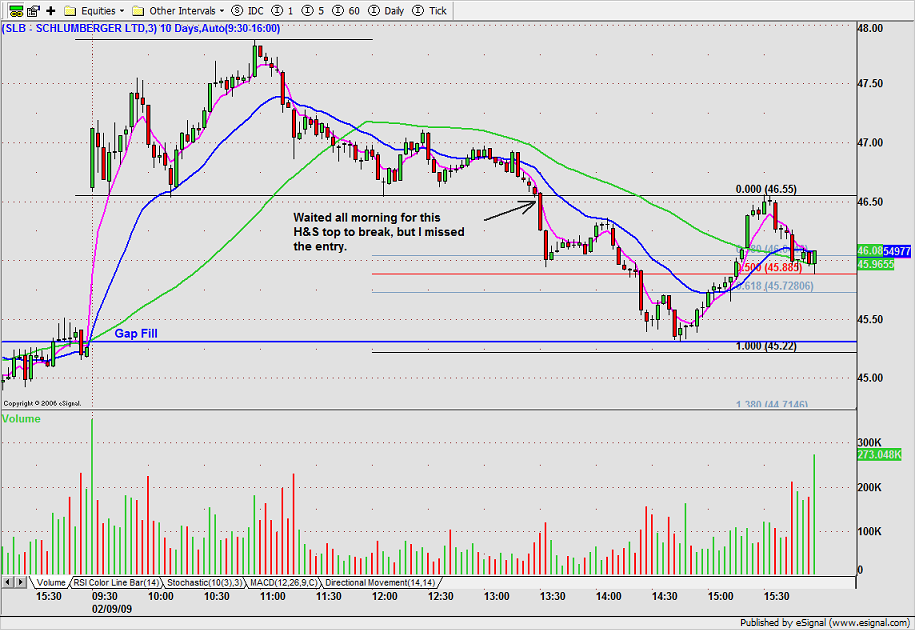The height and width of the screenshot is (630, 915).
Task: Select the RSI Color Line Bar(14) tab
Action: [116, 582]
